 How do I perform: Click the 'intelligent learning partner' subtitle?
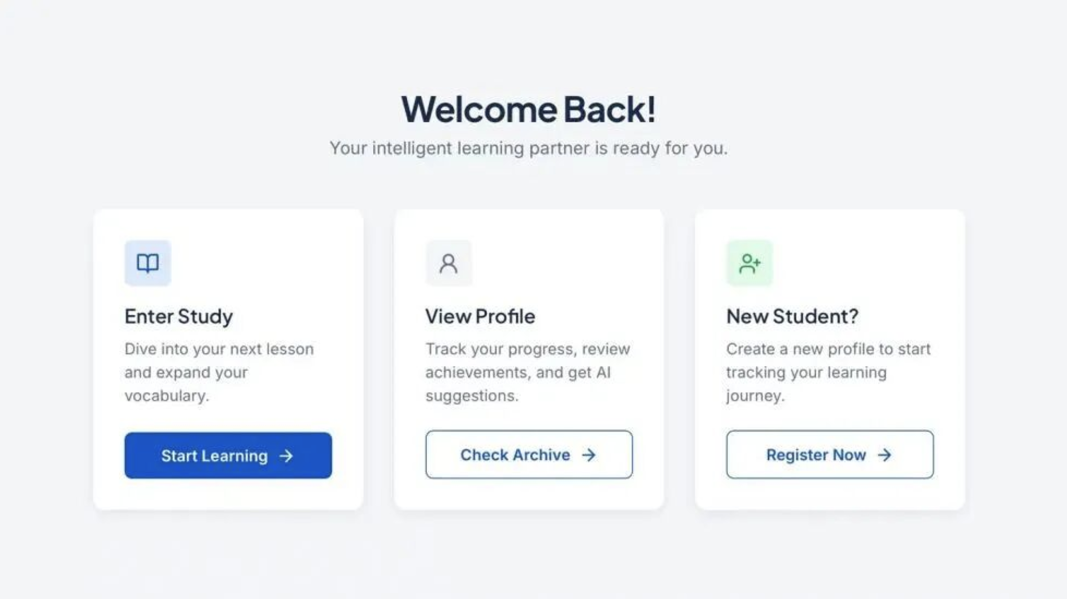click(x=529, y=148)
